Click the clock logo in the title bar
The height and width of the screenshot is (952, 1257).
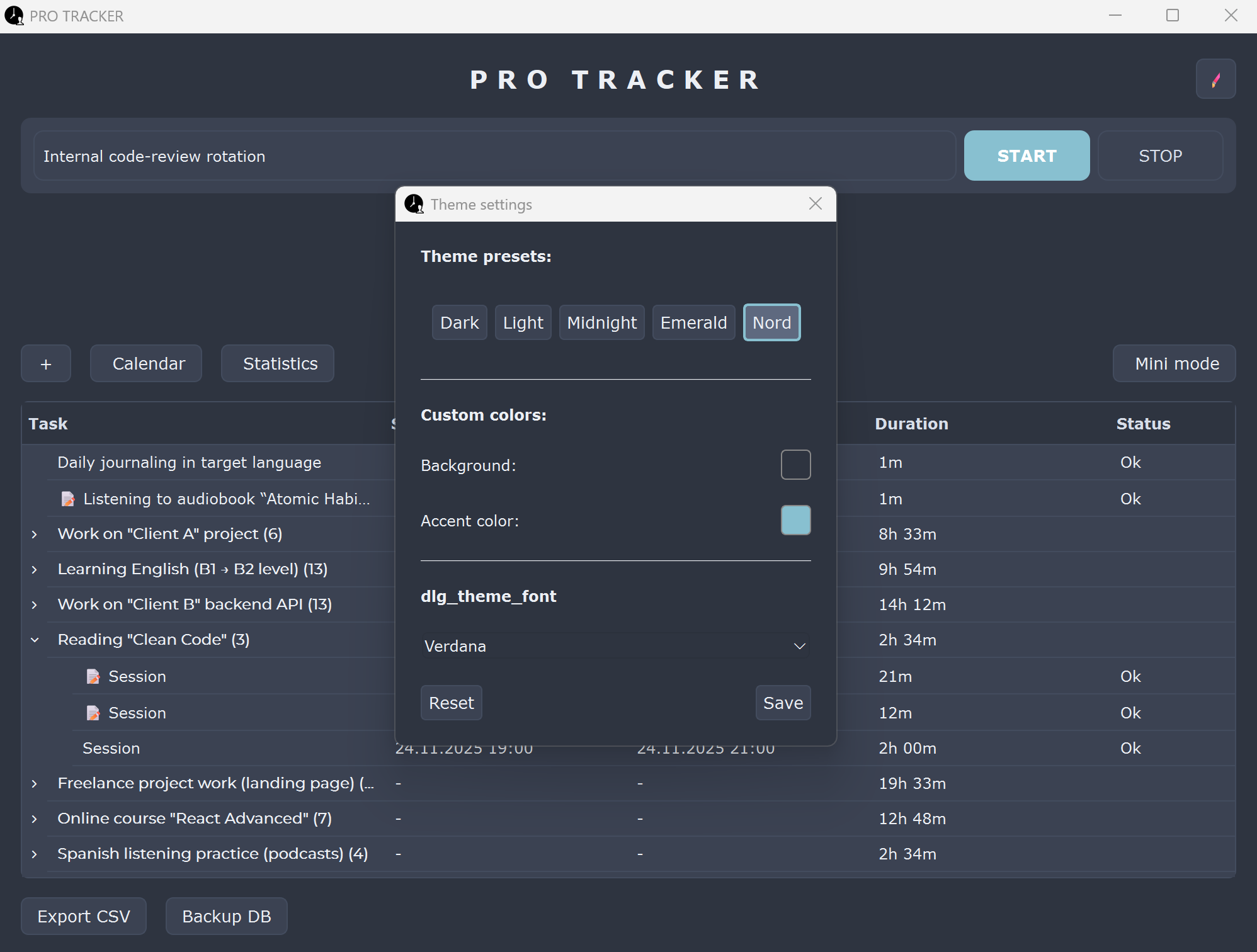point(14,16)
